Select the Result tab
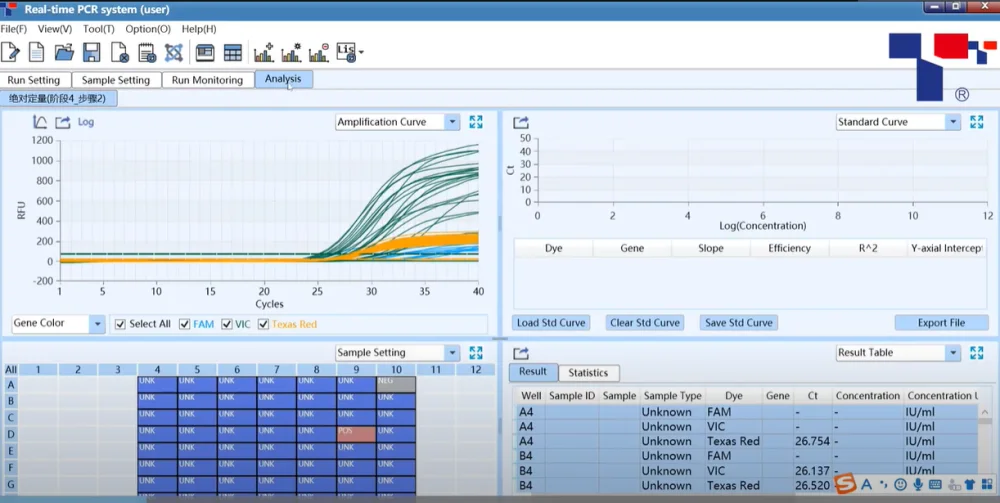Viewport: 1000px width, 503px height. coord(533,372)
